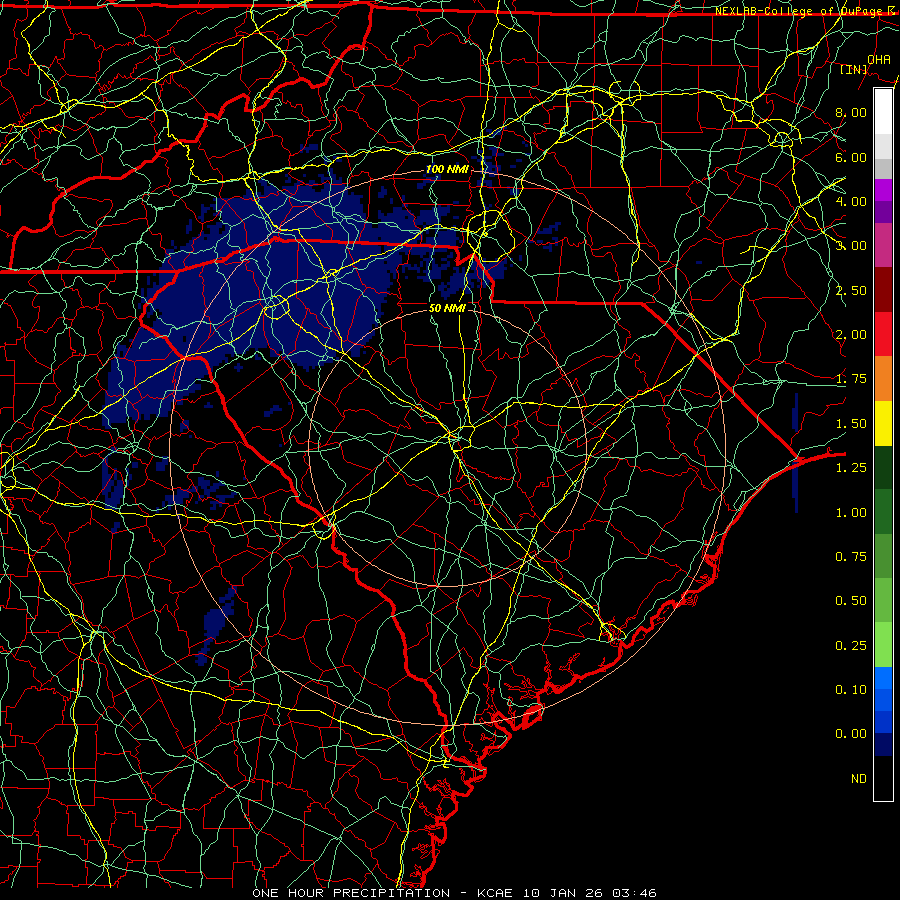This screenshot has height=900, width=900.
Task: Click the 0.10 legend value
Action: 851,690
